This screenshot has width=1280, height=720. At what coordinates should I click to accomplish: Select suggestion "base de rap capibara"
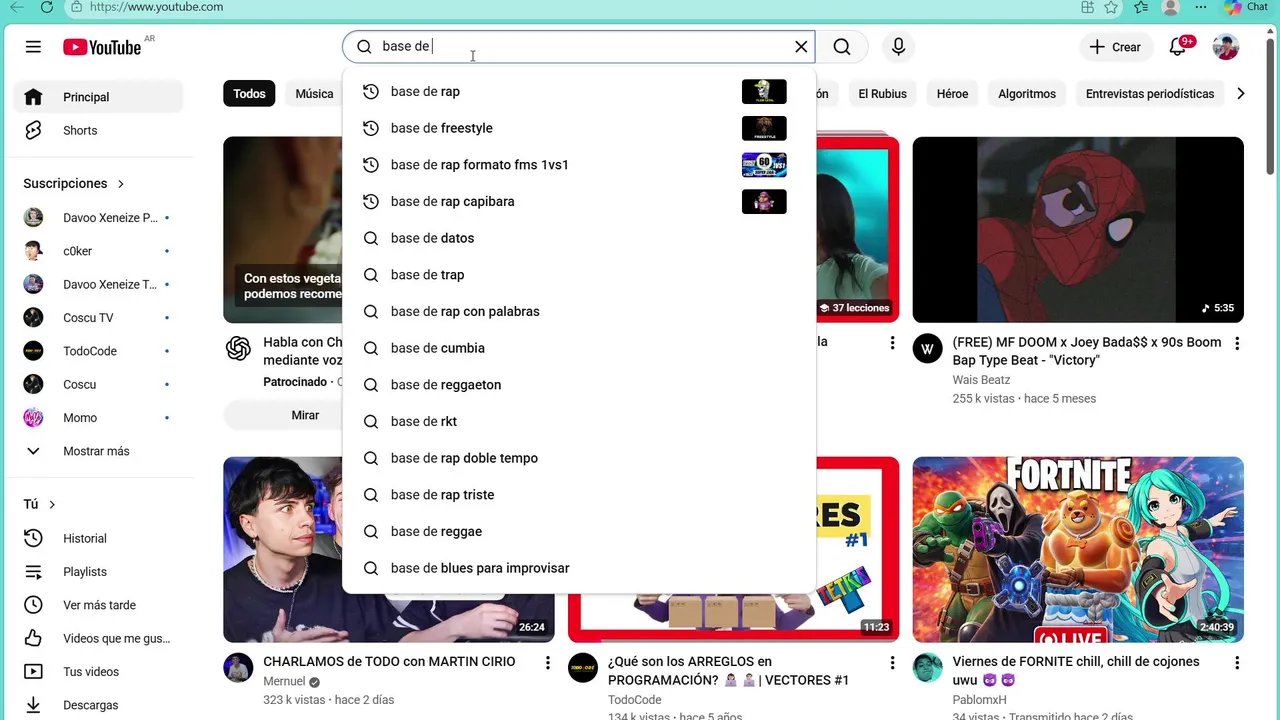click(x=579, y=201)
